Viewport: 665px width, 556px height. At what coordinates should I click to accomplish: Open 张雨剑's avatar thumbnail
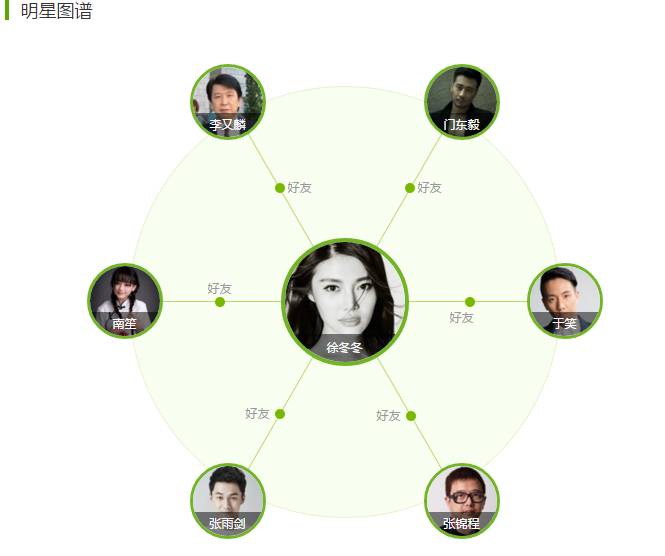[x=228, y=501]
